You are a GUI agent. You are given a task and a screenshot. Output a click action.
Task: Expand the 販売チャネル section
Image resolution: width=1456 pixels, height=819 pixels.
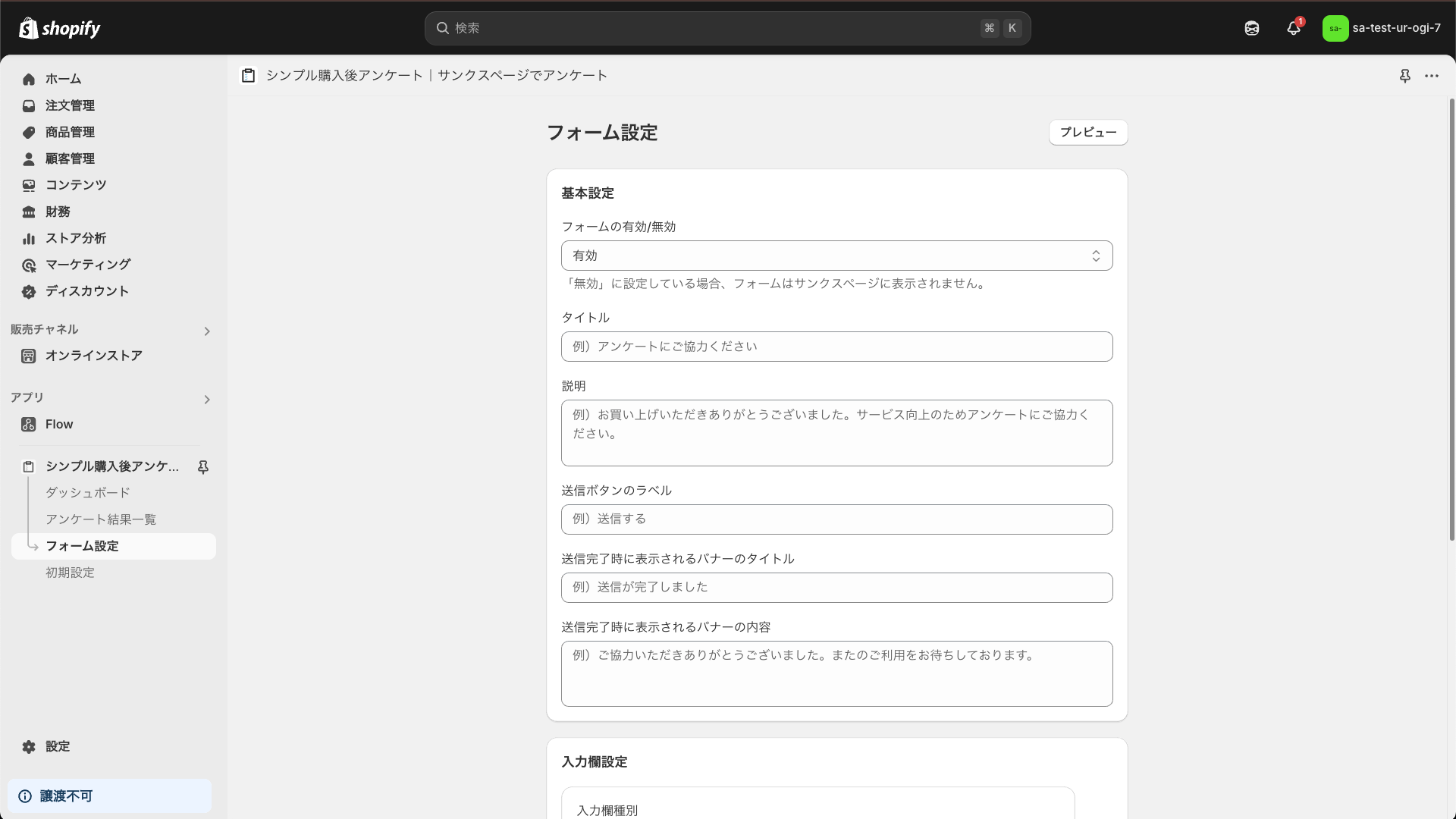tap(206, 331)
